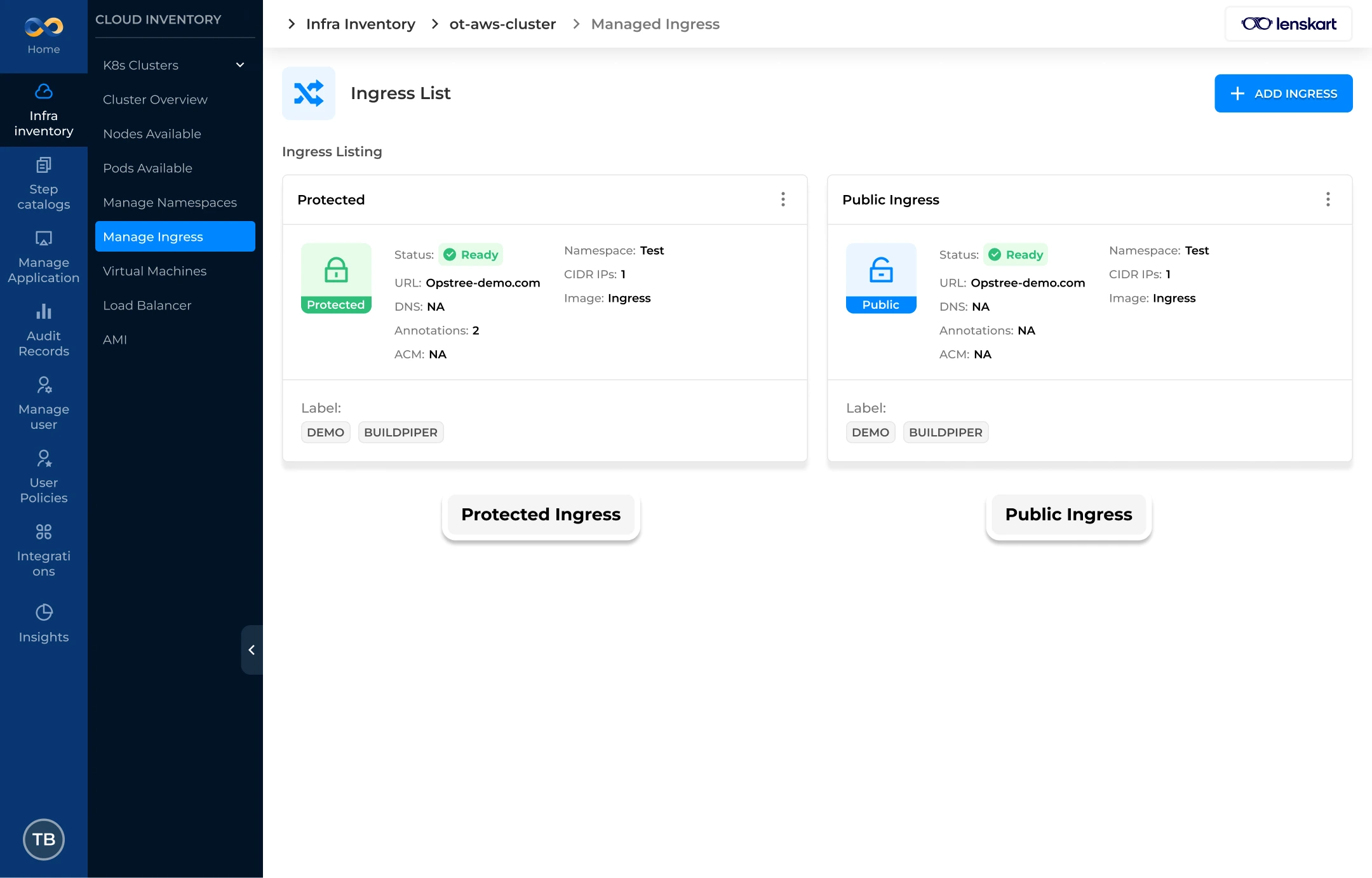The height and width of the screenshot is (878, 1372).
Task: Open AMI menu item
Action: (x=175, y=339)
